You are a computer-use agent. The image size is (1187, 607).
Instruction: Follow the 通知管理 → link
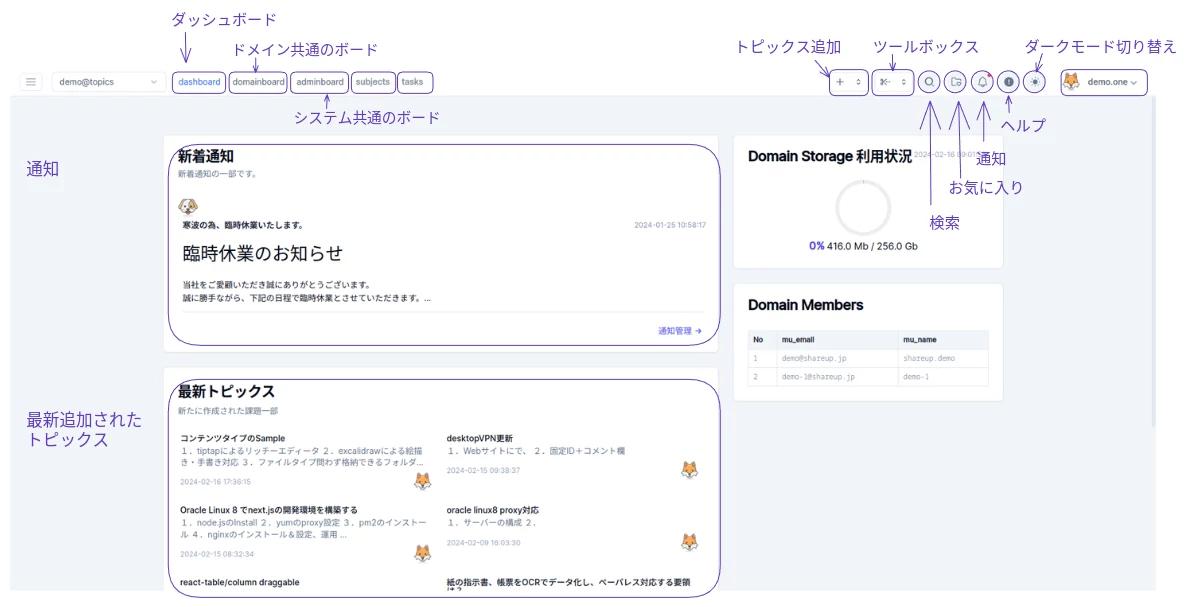pyautogui.click(x=680, y=331)
